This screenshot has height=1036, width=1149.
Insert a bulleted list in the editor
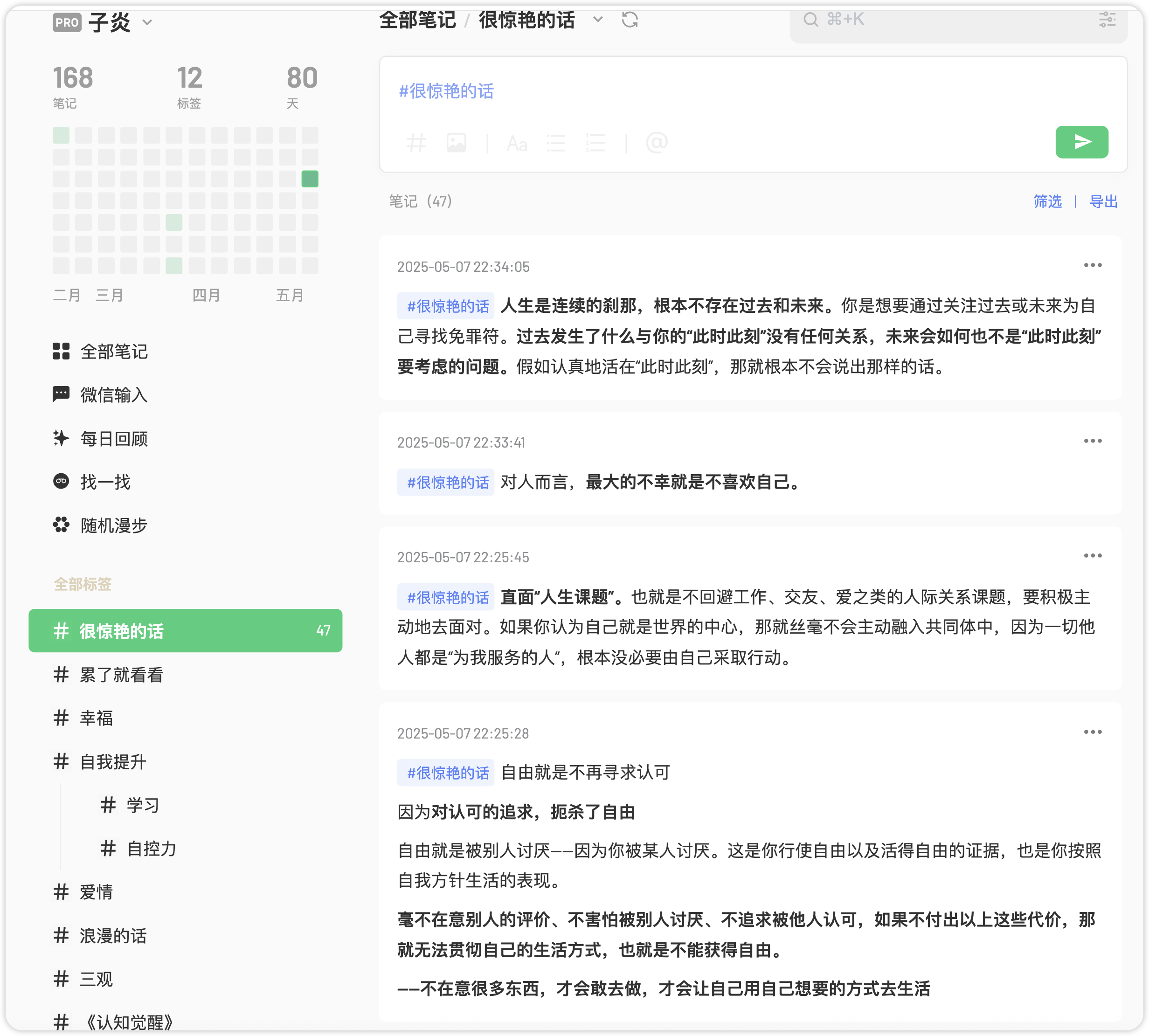556,143
